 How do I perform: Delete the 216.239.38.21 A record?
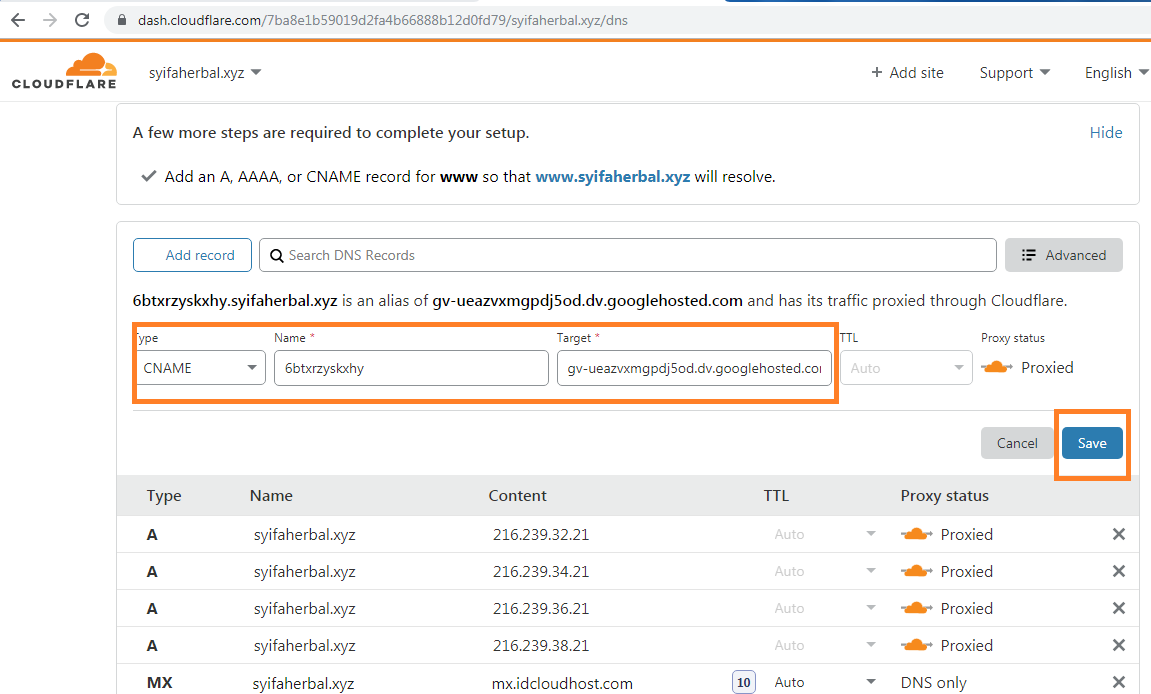pyautogui.click(x=1119, y=645)
